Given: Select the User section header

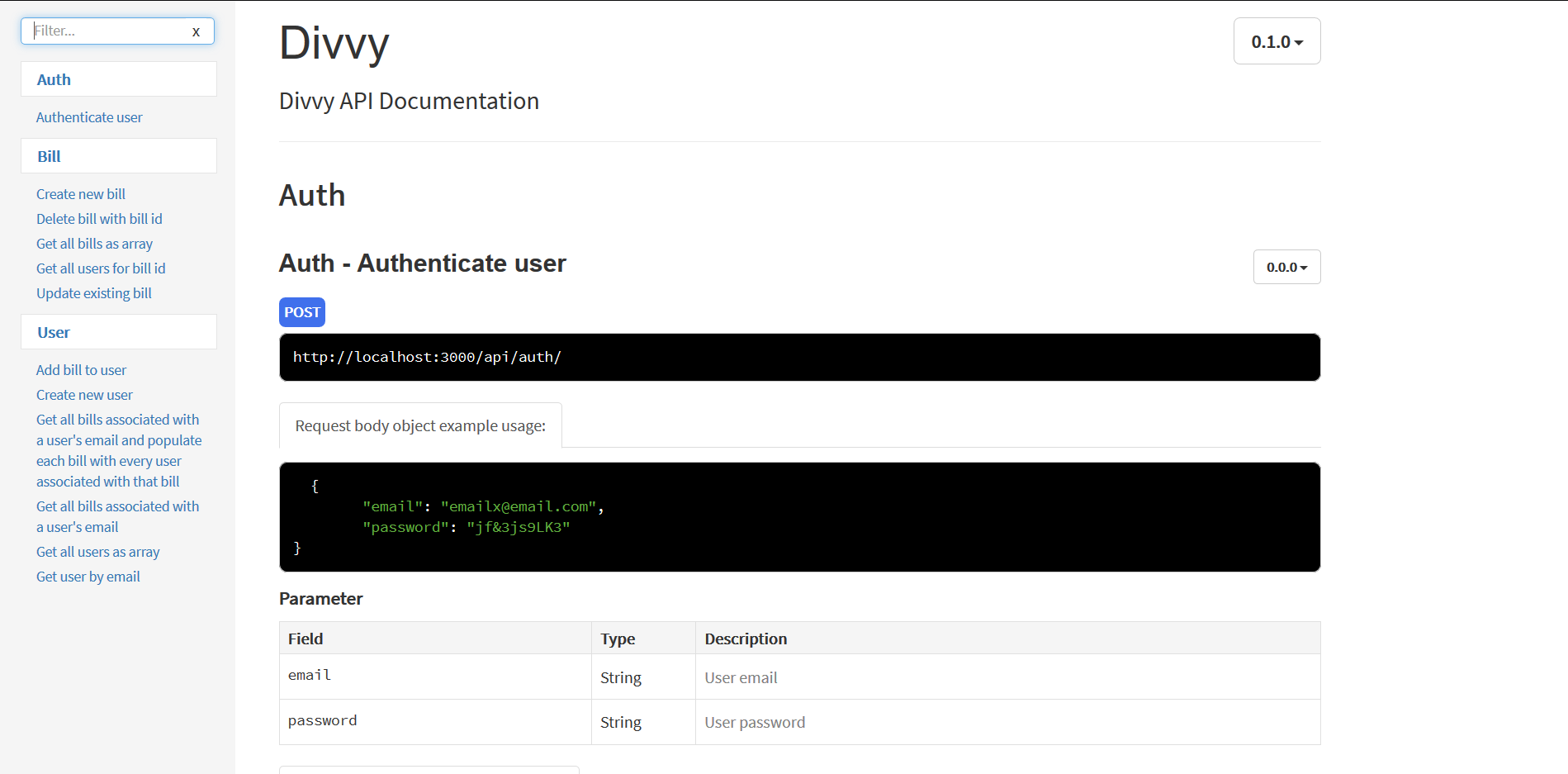Looking at the screenshot, I should tap(52, 331).
